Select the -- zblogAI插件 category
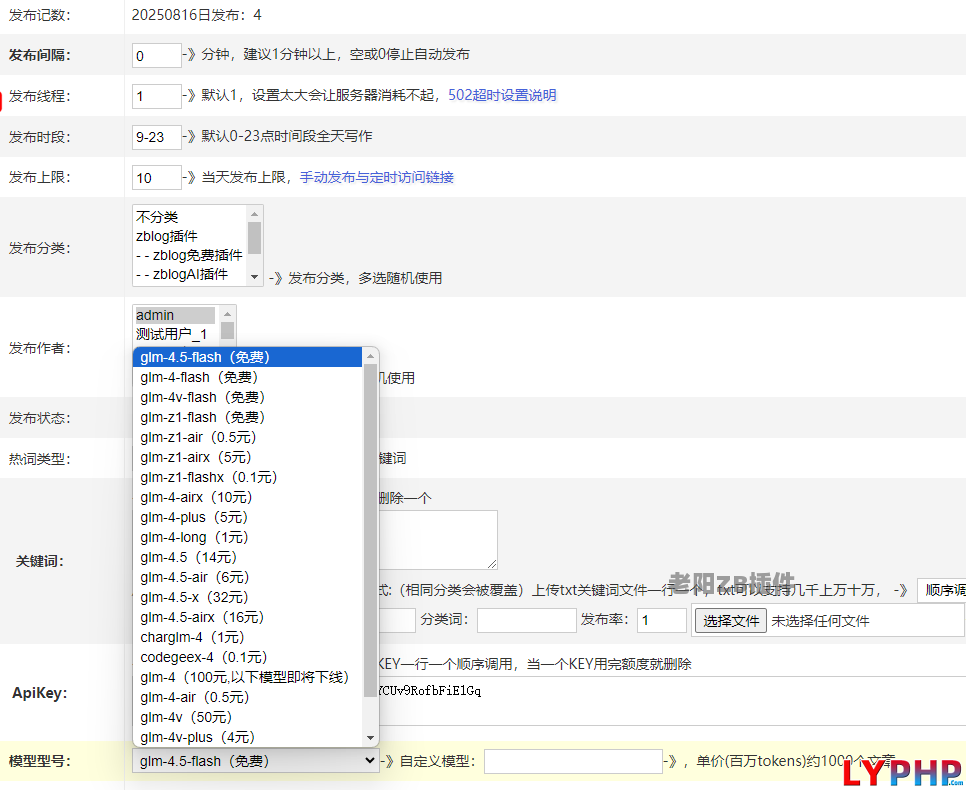 [190, 274]
